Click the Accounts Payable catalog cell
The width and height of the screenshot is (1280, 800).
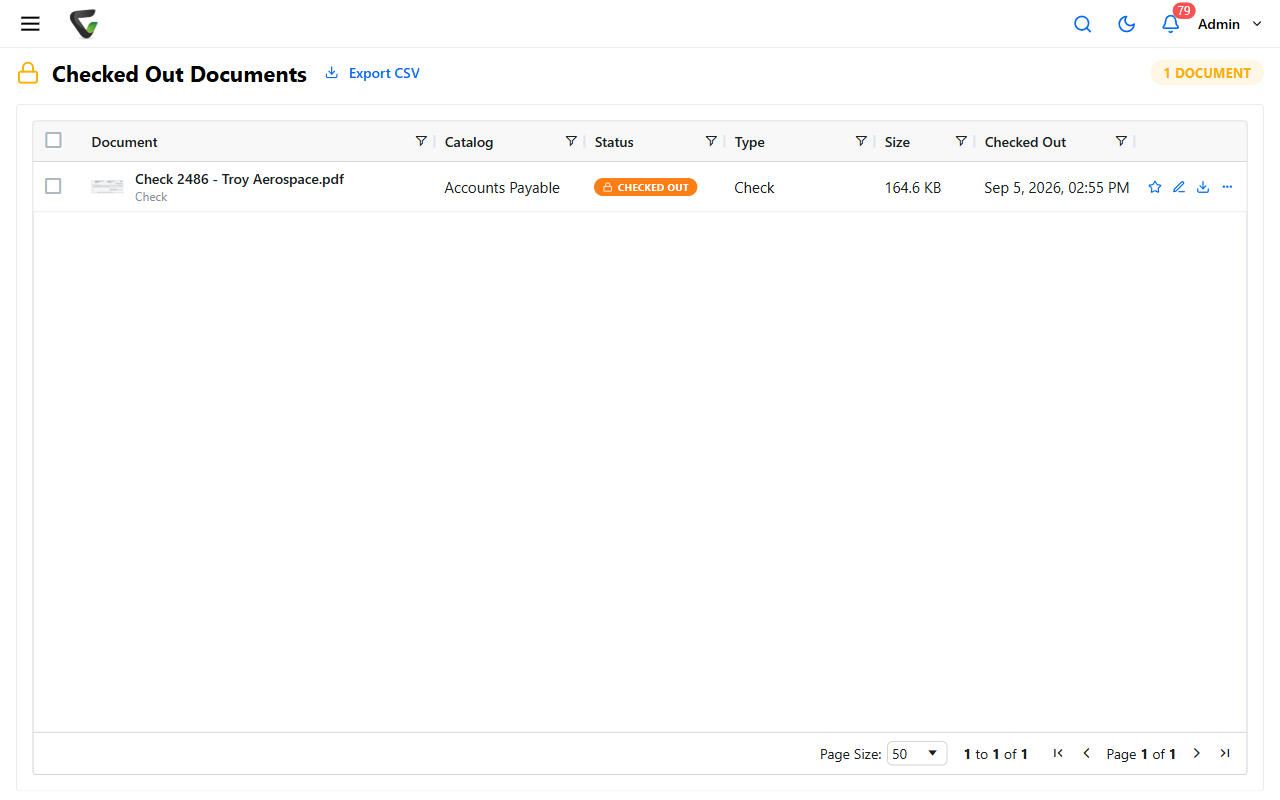point(502,188)
